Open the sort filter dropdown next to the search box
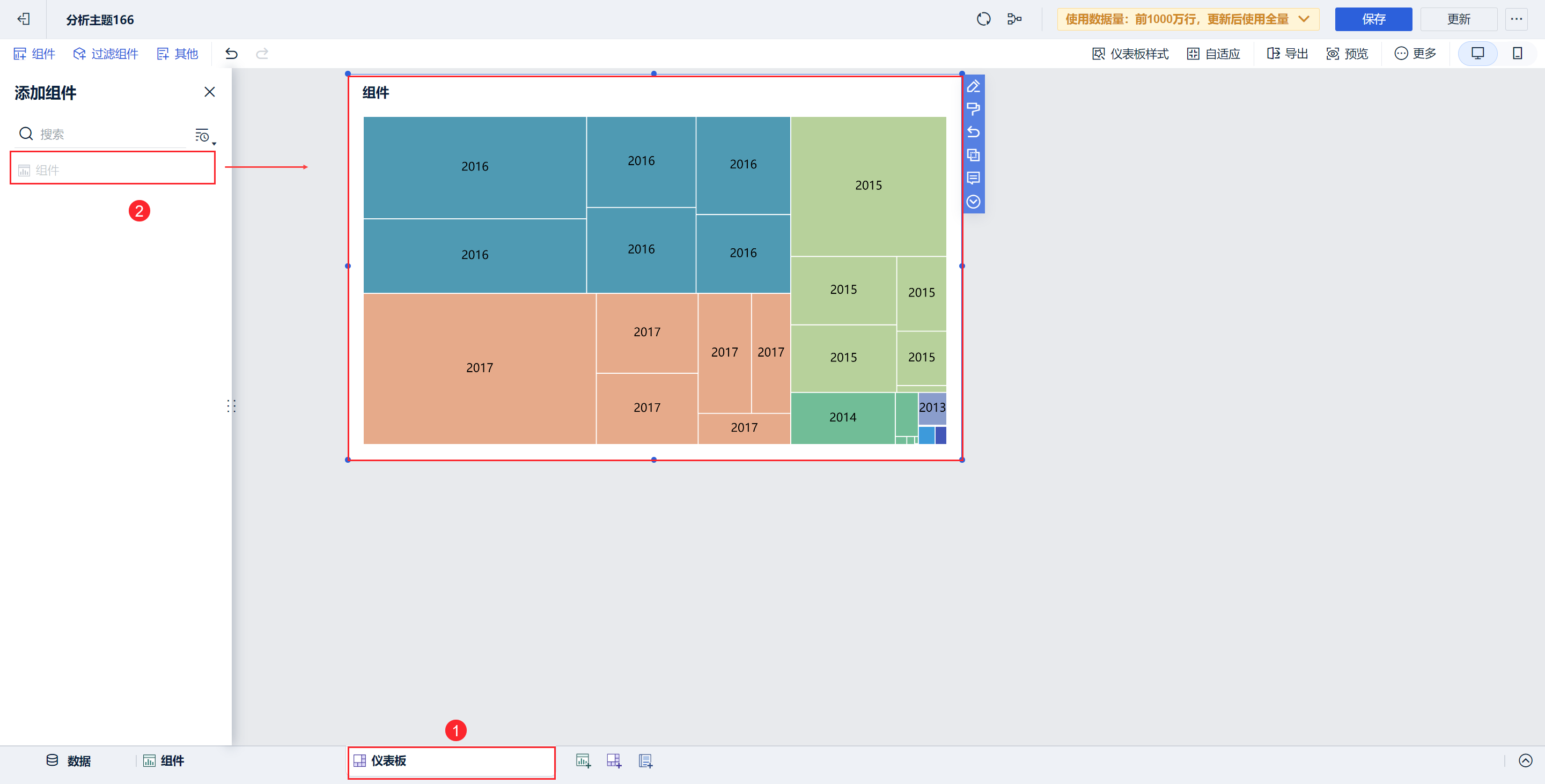The width and height of the screenshot is (1545, 784). [204, 136]
